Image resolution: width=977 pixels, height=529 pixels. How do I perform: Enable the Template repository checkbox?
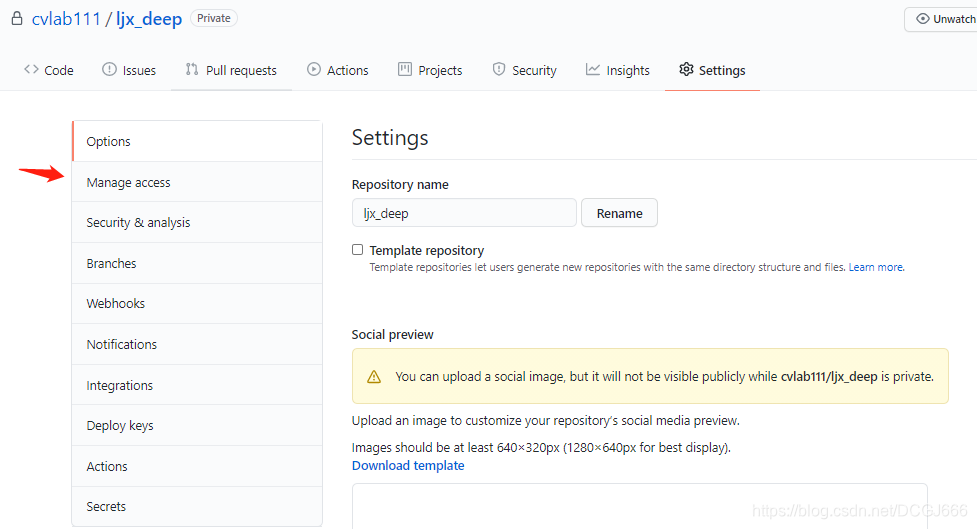click(x=358, y=250)
